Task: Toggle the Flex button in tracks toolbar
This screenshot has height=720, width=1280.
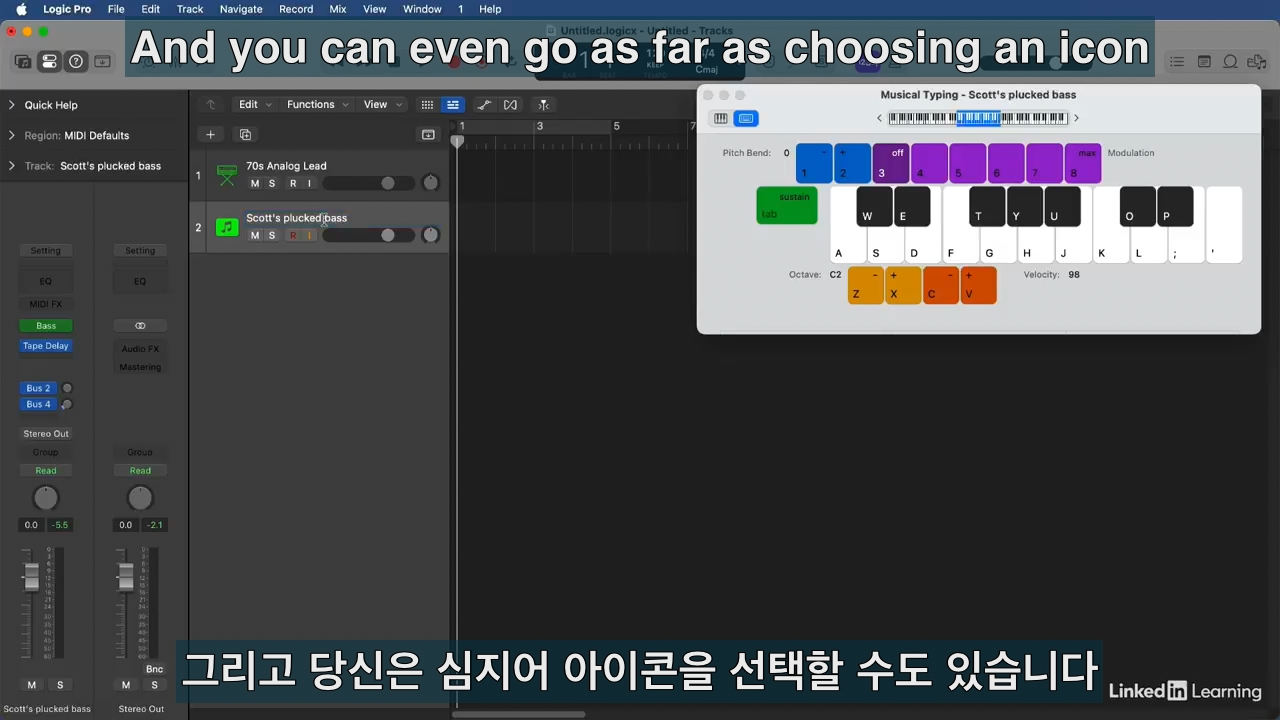Action: [x=510, y=105]
